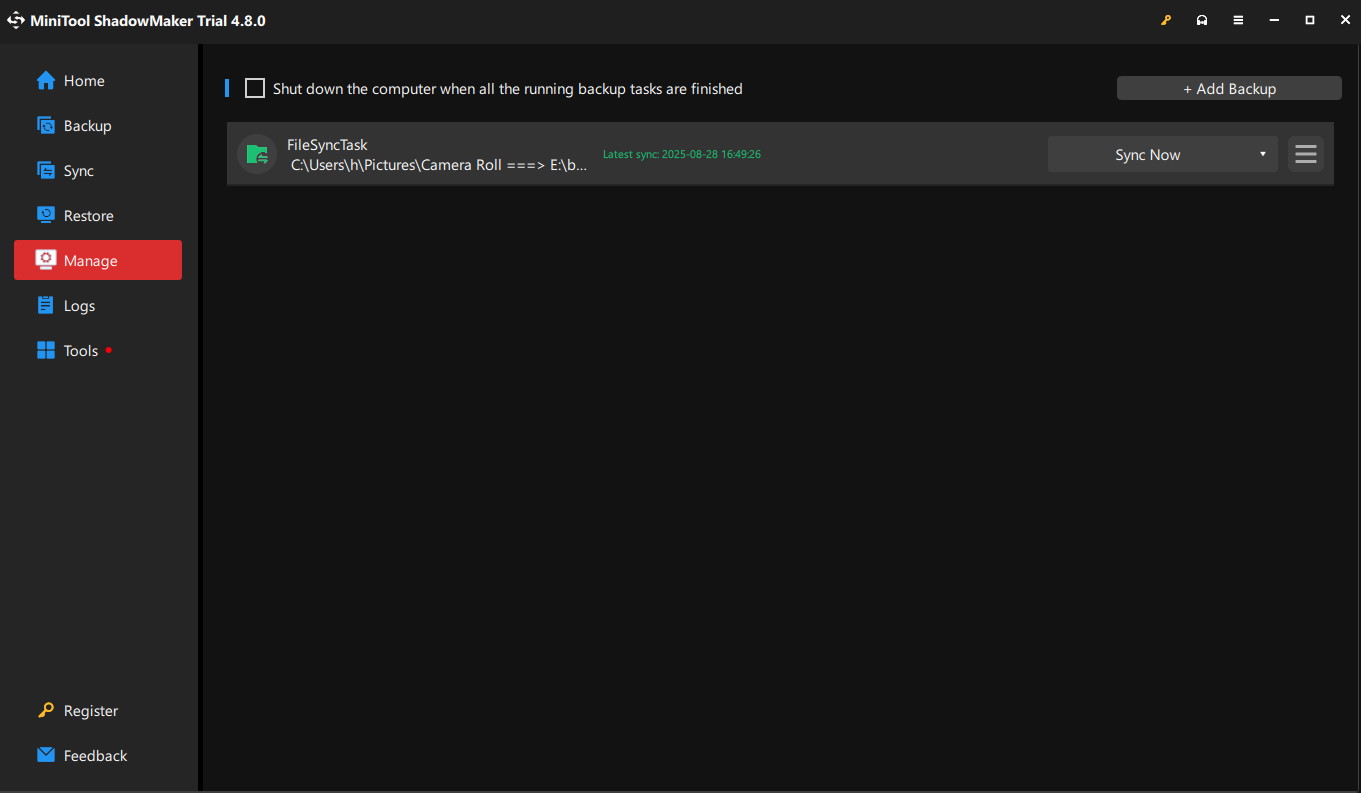Select the FileSyncTask path text
1361x793 pixels.
tap(439, 165)
